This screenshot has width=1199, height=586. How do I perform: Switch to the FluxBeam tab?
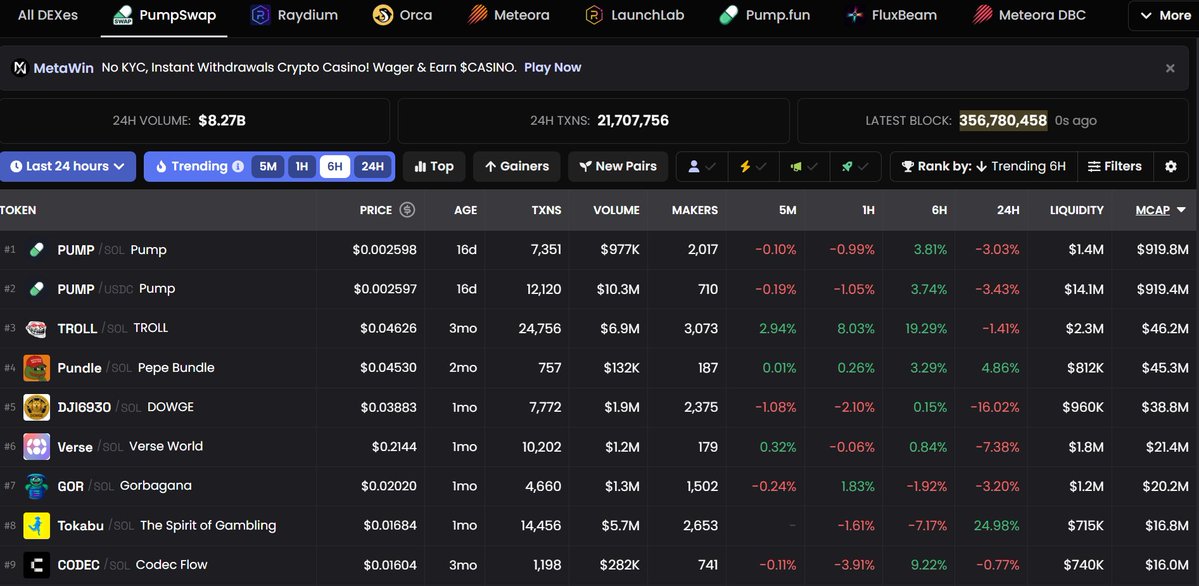(891, 15)
